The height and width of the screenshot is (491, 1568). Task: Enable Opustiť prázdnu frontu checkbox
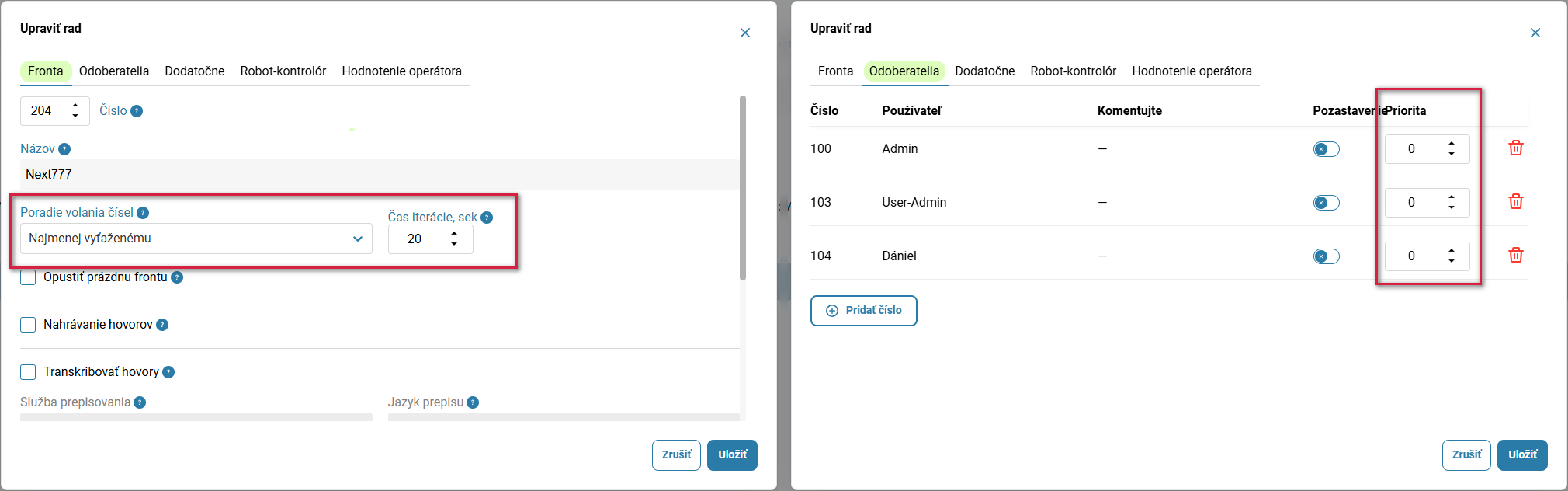click(x=28, y=277)
